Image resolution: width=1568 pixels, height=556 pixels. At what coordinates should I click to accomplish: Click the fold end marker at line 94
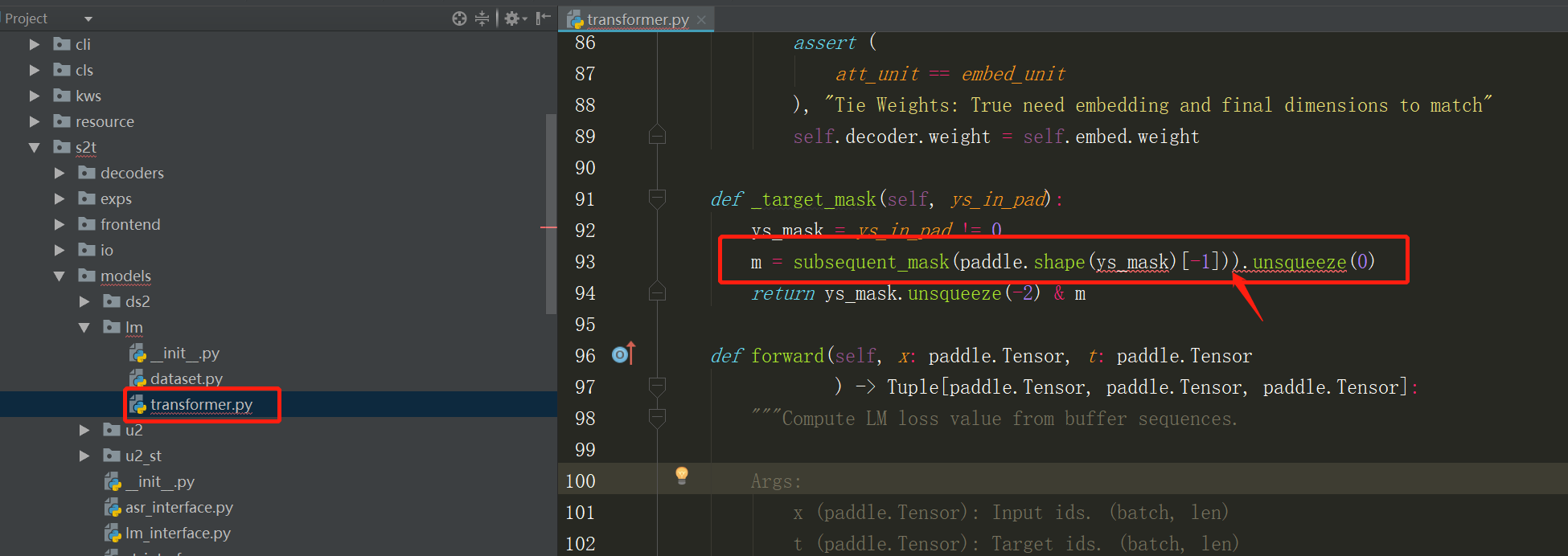(x=657, y=292)
